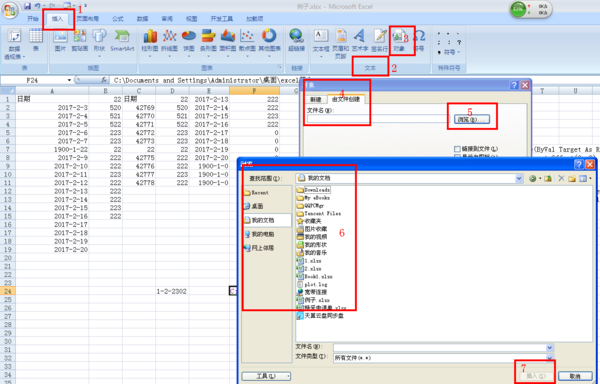This screenshot has width=600, height=384.
Task: Click the Office button logo
Action: click(x=10, y=10)
